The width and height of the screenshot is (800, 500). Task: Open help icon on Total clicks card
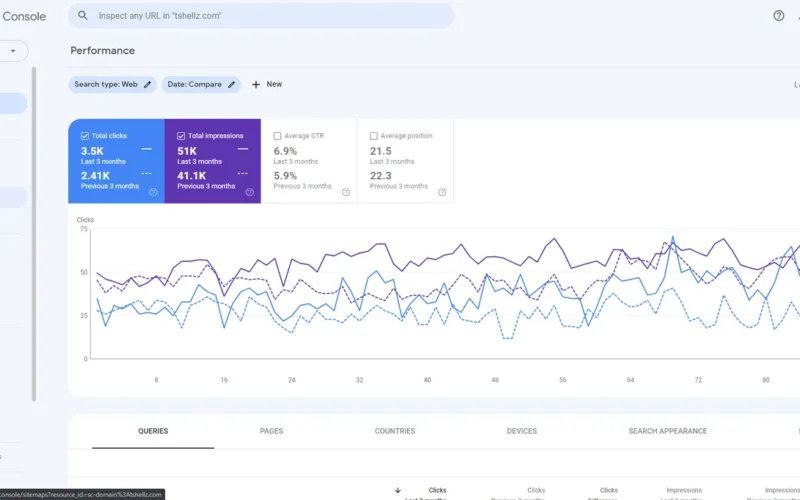point(153,192)
